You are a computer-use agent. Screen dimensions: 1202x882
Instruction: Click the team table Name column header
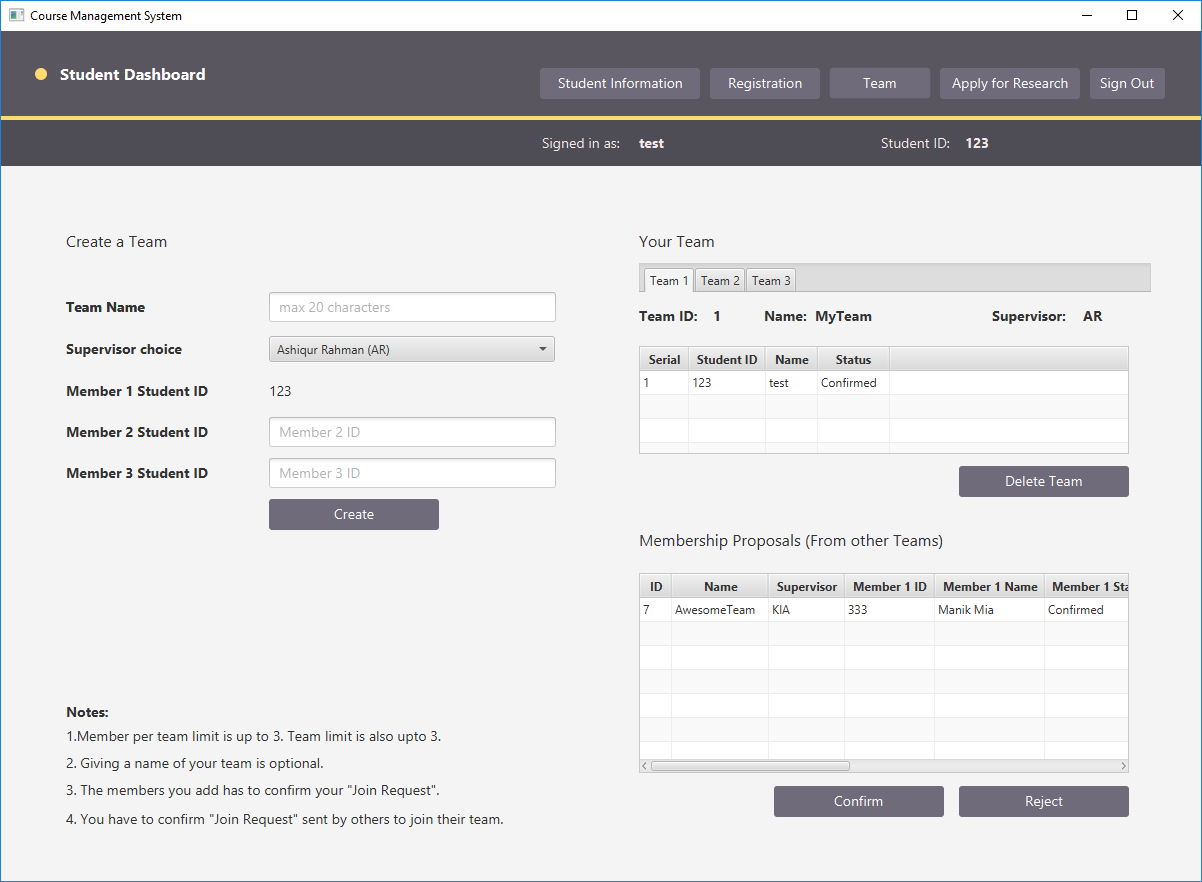[x=791, y=359]
